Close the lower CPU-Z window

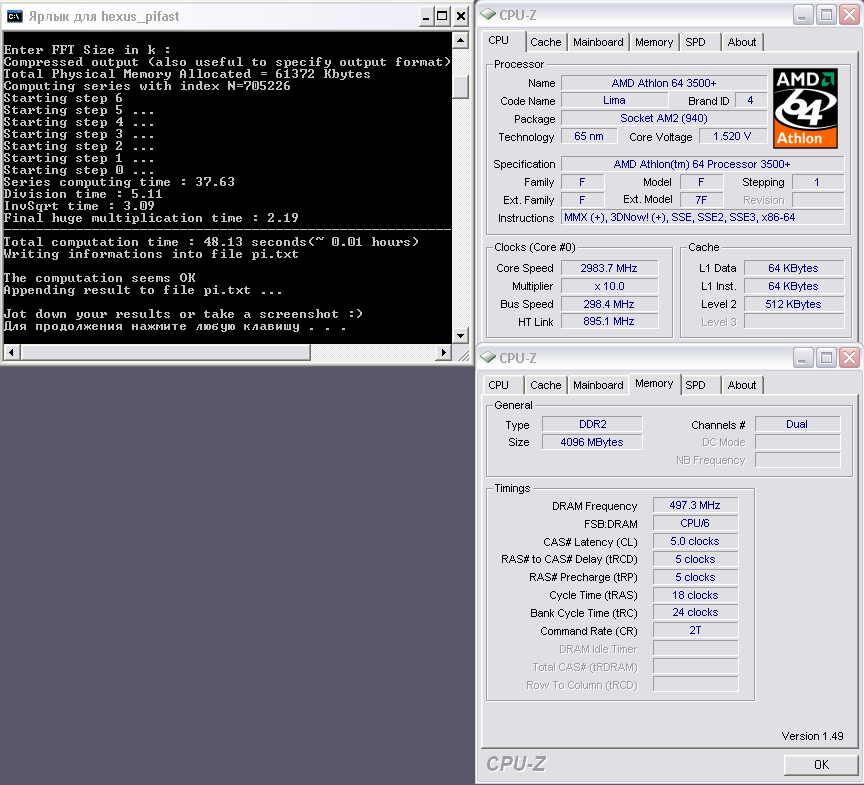point(850,358)
